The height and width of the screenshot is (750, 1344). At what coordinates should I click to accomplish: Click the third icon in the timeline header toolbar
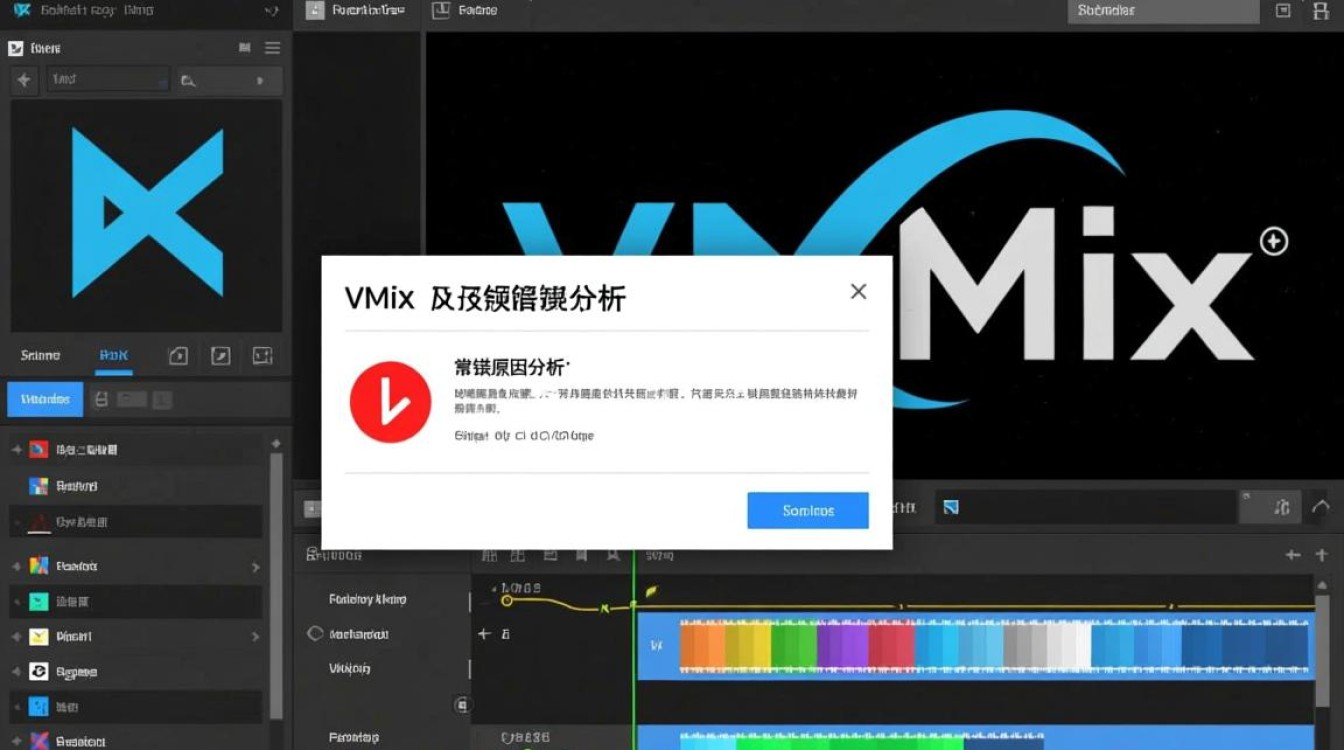pyautogui.click(x=550, y=555)
